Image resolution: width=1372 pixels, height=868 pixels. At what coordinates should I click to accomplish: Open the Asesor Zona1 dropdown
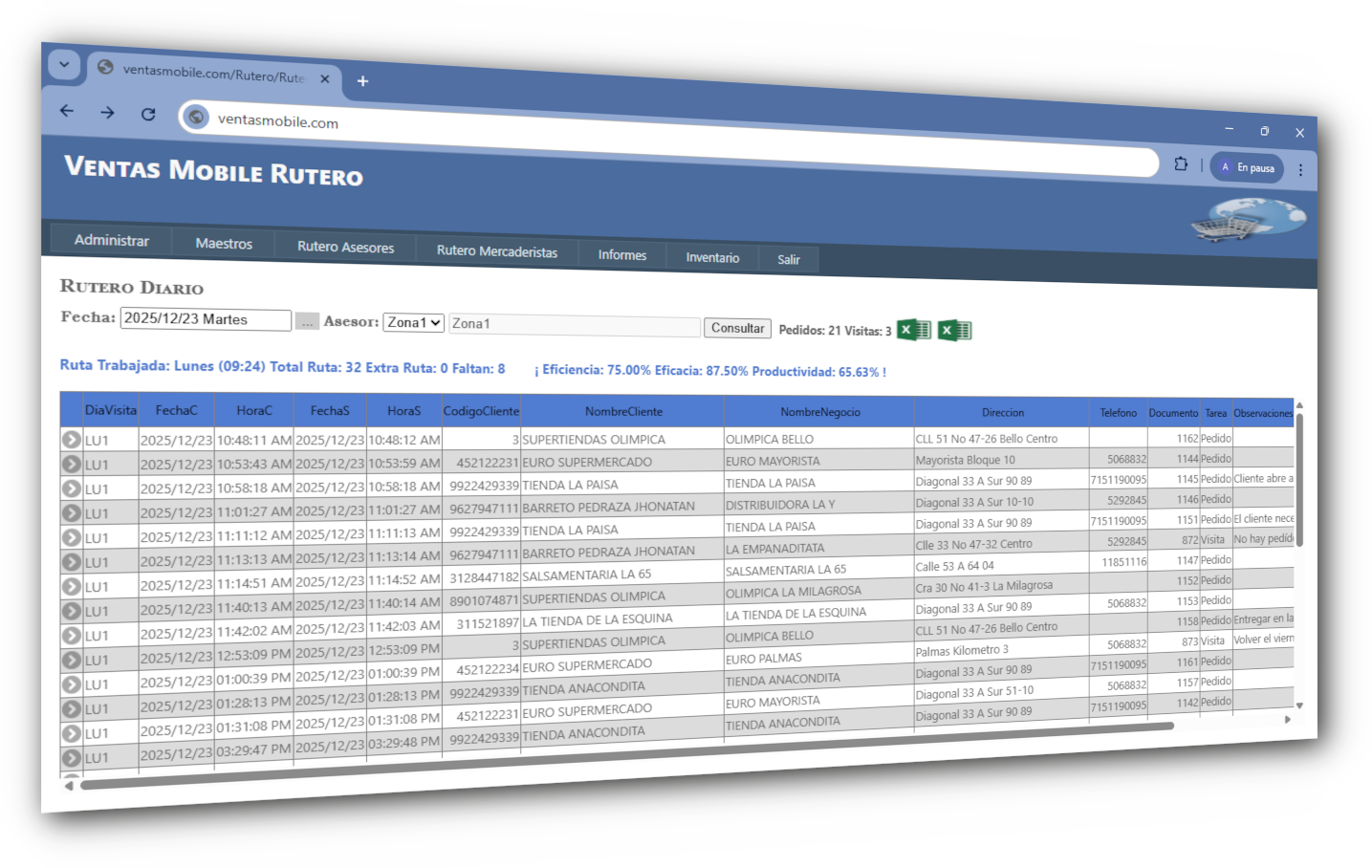pyautogui.click(x=414, y=322)
